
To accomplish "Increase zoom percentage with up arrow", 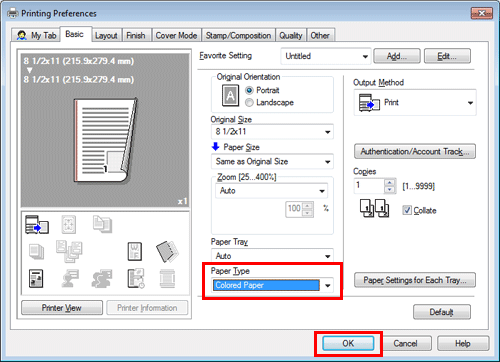I will 308,205.
